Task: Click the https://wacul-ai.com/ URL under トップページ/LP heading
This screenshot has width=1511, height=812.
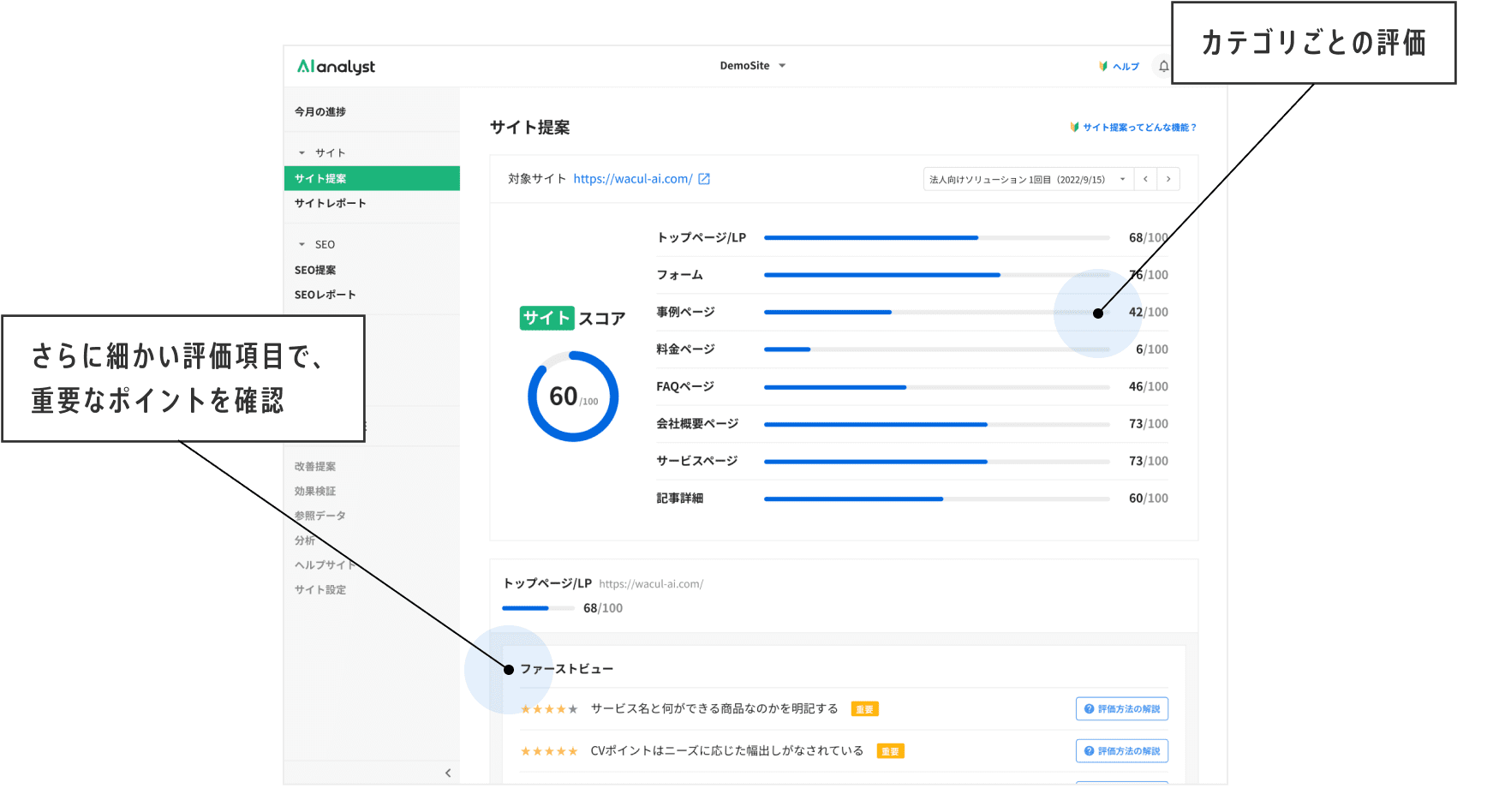Action: click(x=651, y=585)
